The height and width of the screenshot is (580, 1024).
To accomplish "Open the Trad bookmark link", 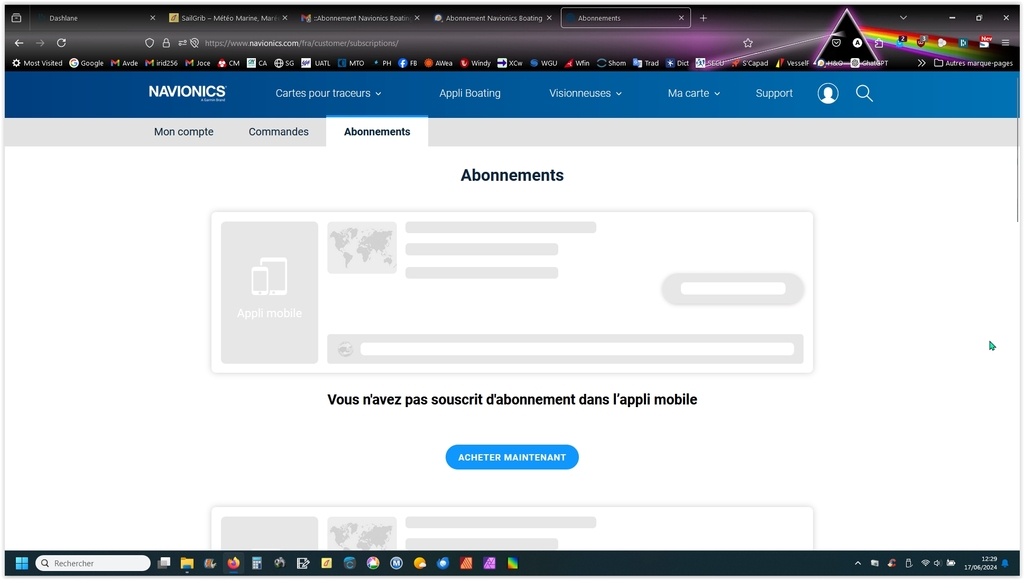I will pyautogui.click(x=645, y=63).
